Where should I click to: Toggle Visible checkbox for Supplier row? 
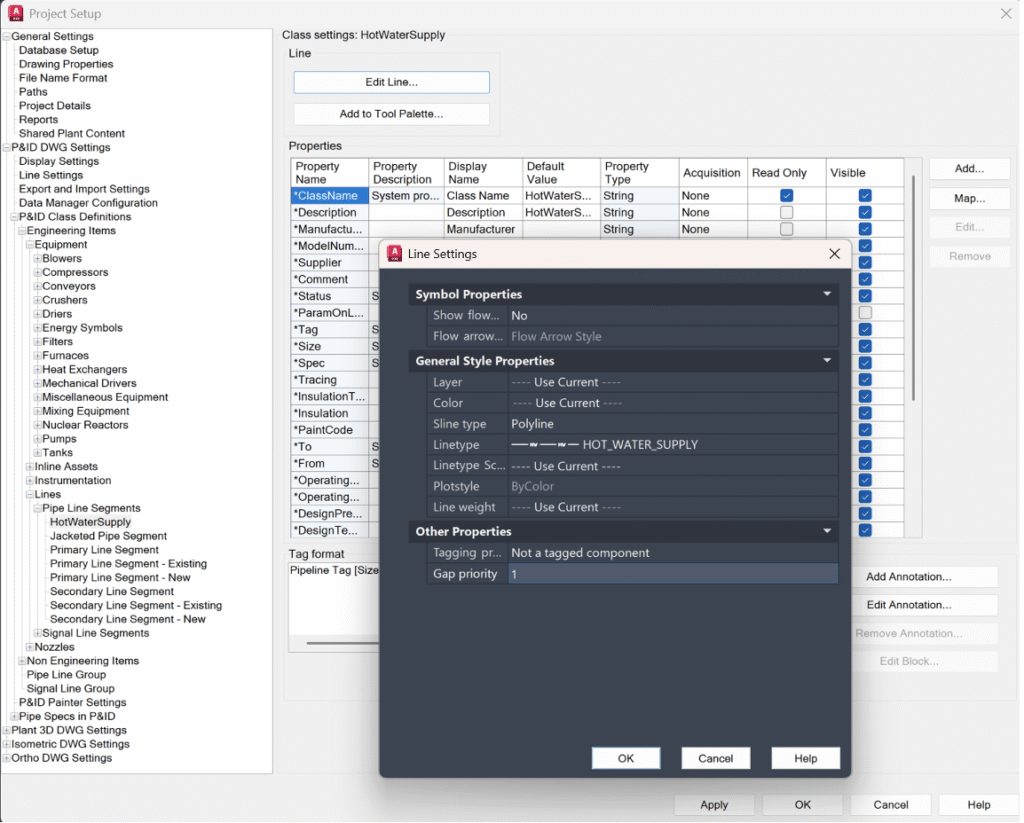[x=865, y=263]
